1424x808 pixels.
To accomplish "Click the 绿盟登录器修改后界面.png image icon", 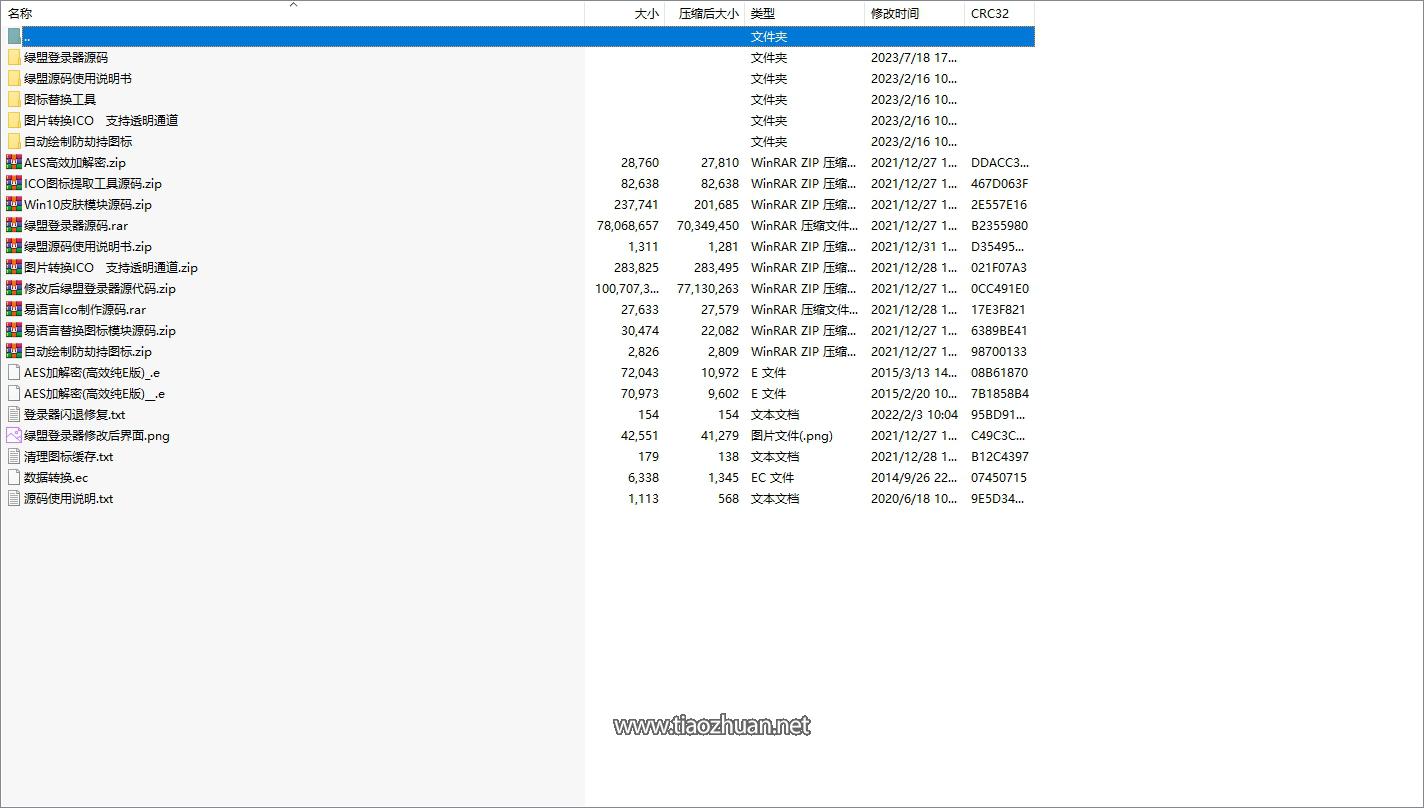I will 13,435.
